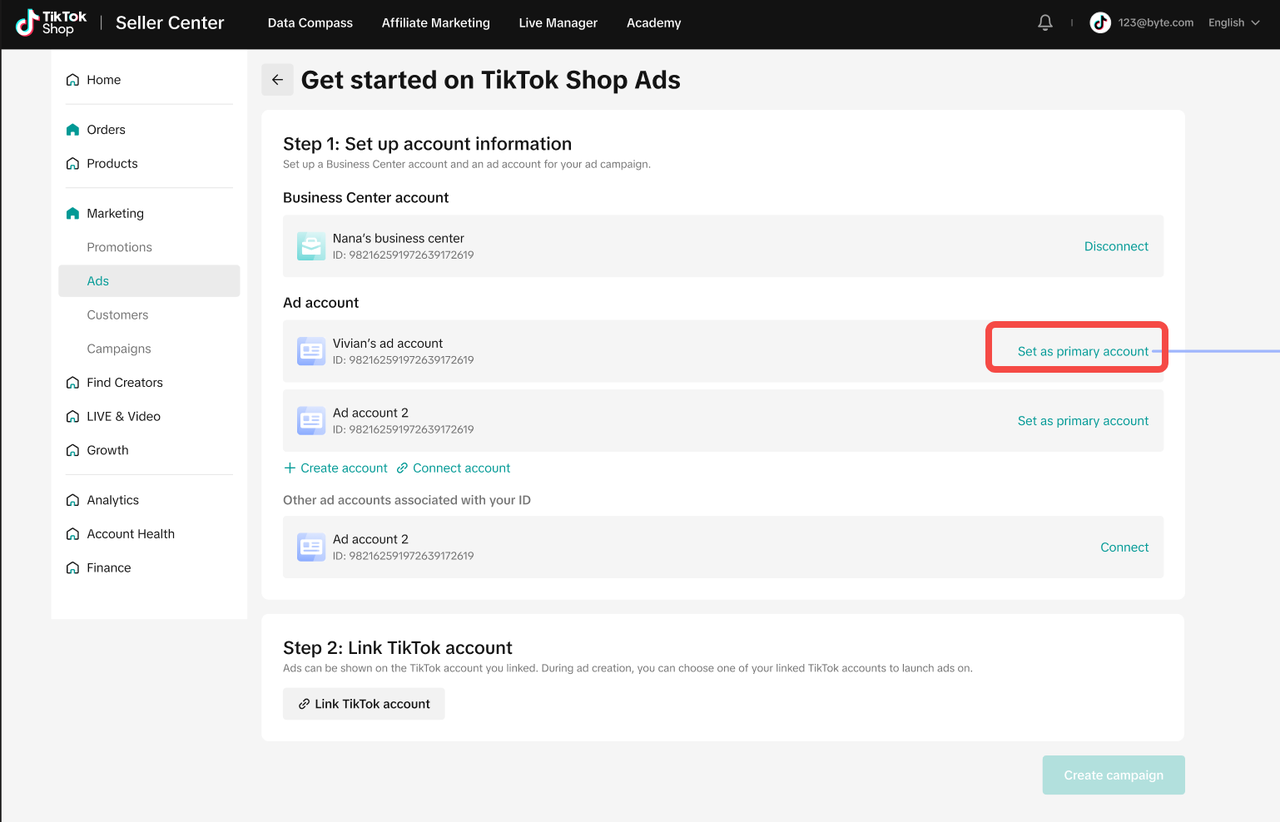Viewport: 1280px width, 822px height.
Task: Click the Connect account link
Action: (x=461, y=468)
